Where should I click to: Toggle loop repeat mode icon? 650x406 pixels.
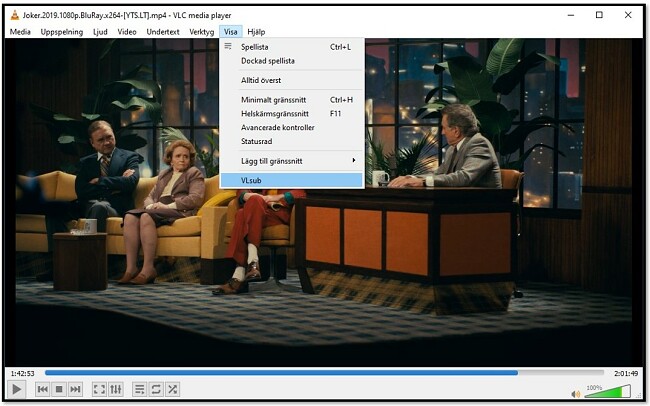[x=156, y=389]
